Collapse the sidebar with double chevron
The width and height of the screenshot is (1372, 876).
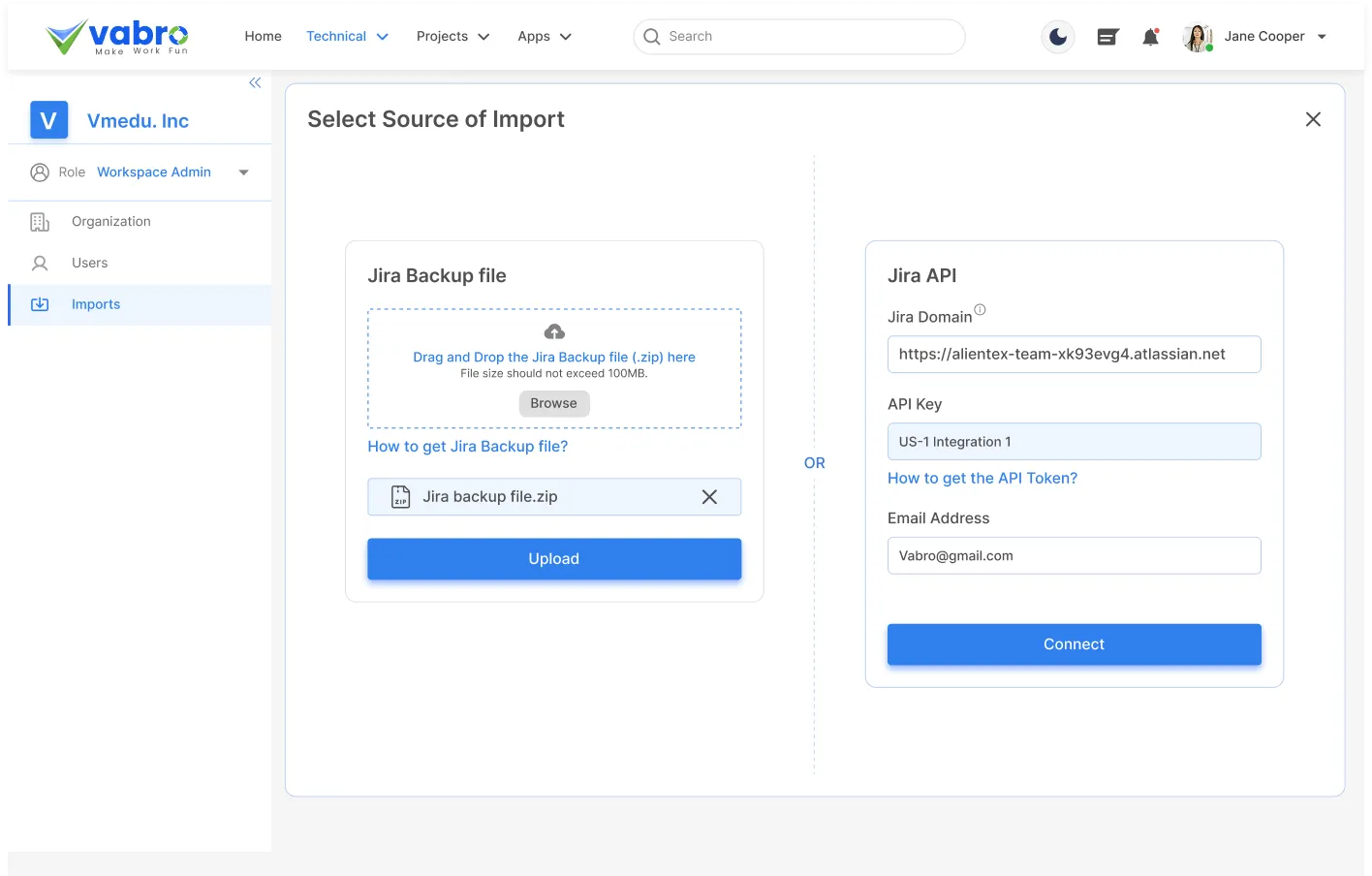[255, 82]
